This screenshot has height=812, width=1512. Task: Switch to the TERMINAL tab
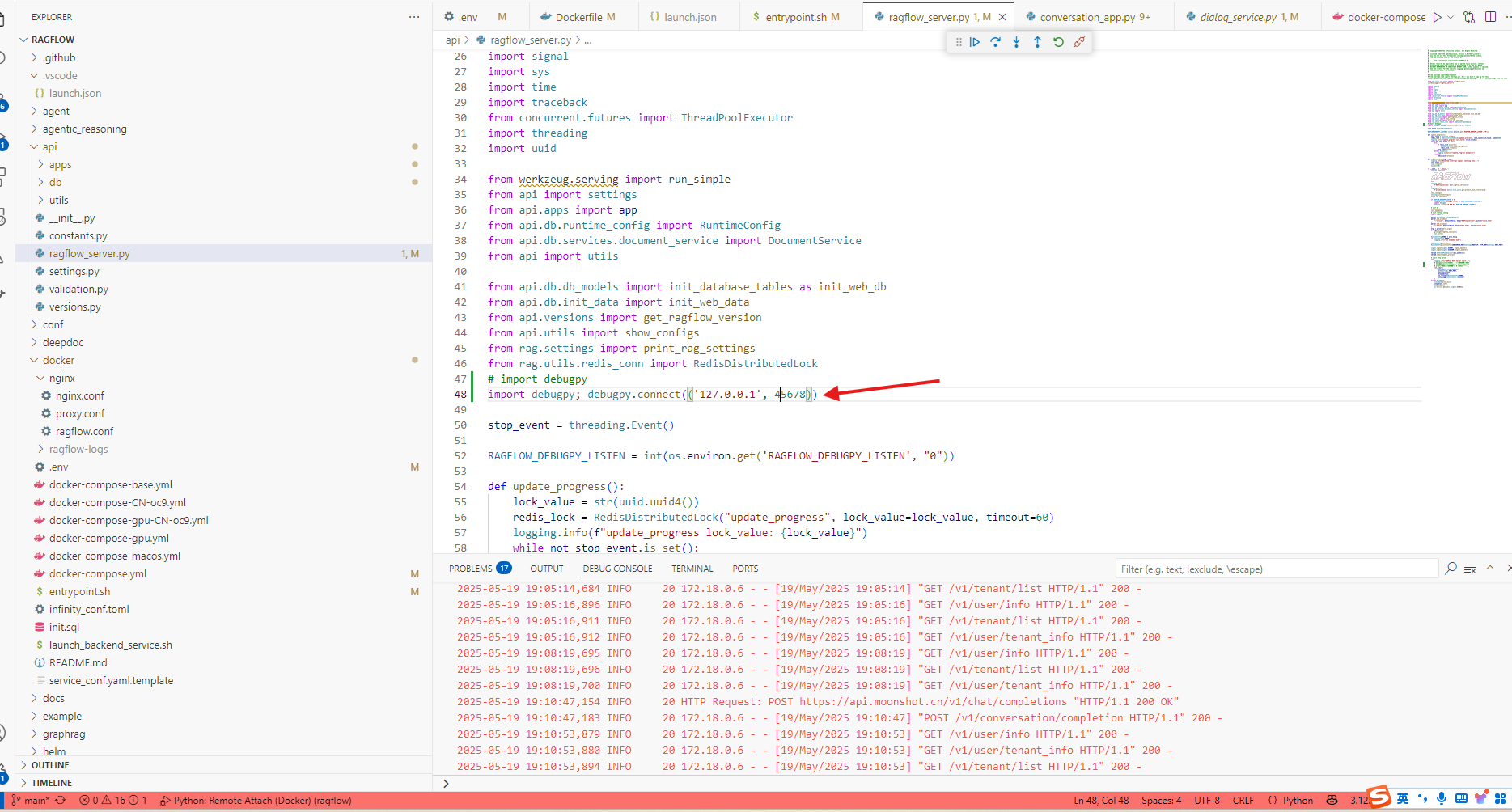pos(692,568)
